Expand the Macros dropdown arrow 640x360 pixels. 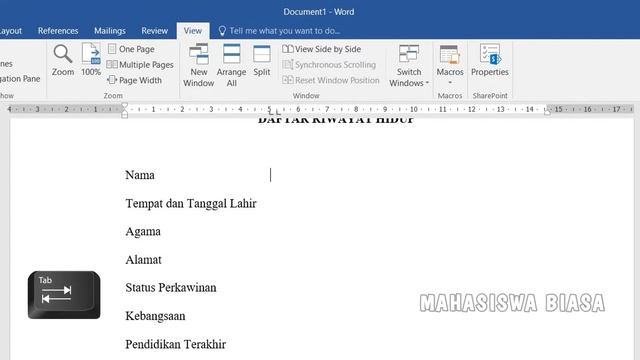click(450, 82)
